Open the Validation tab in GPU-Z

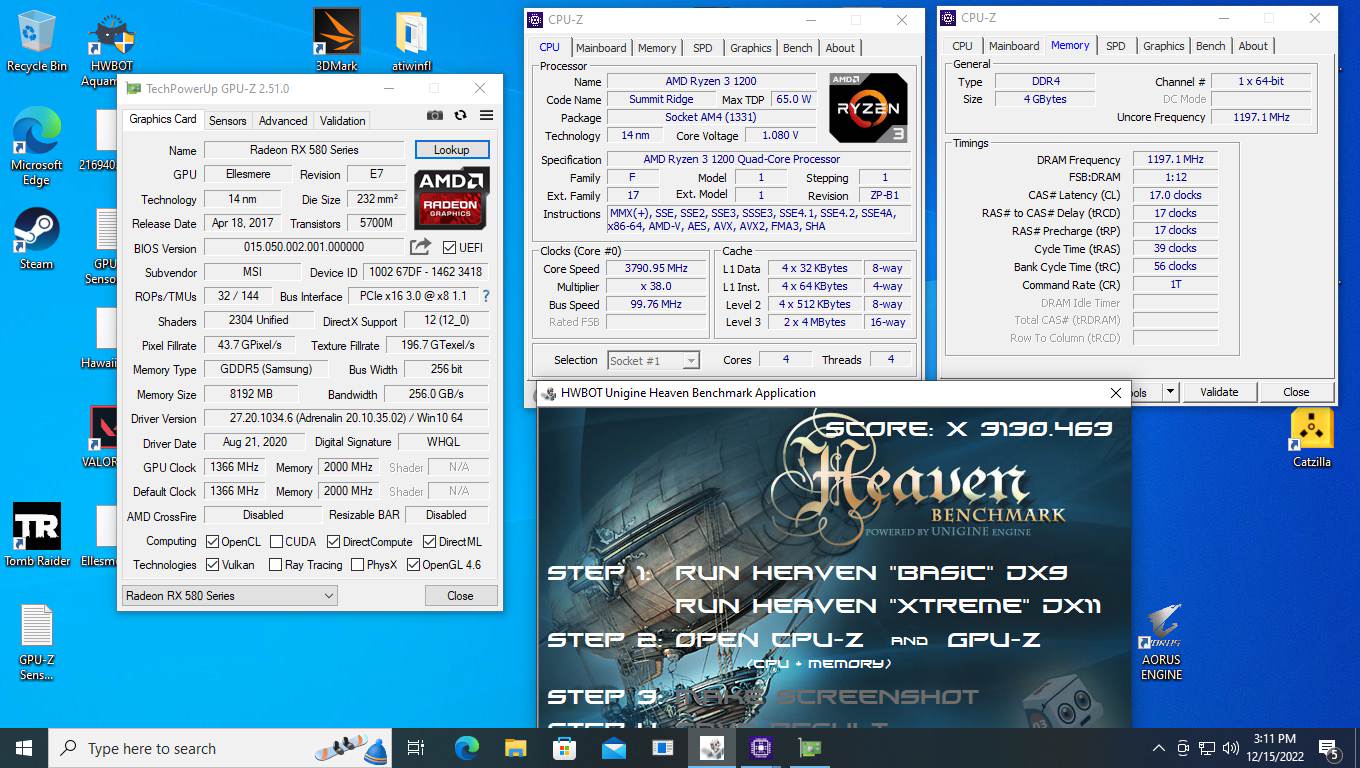(x=342, y=120)
